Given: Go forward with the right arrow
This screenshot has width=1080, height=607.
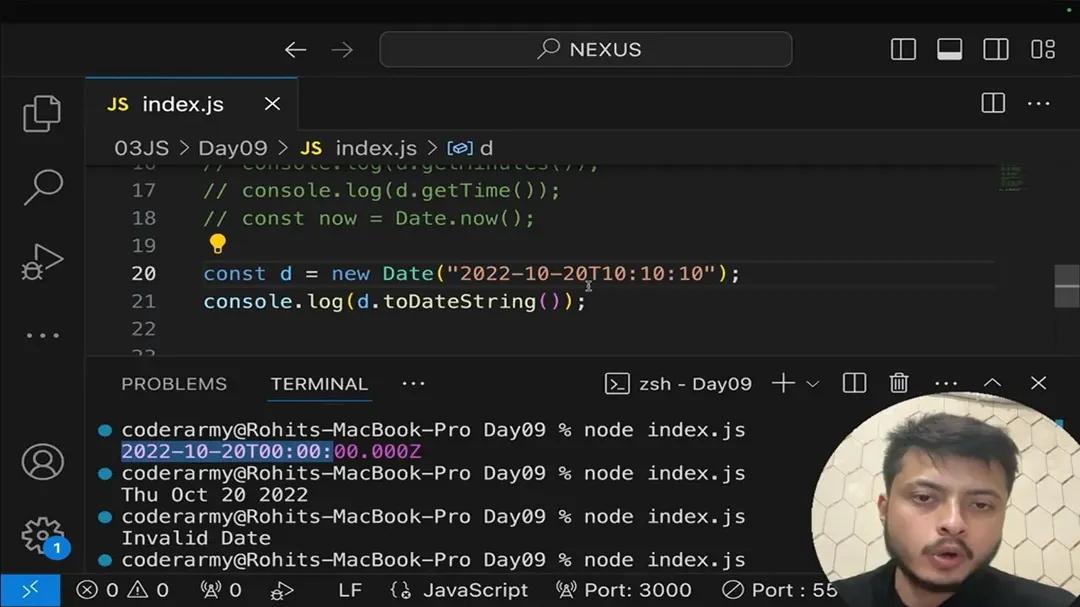Looking at the screenshot, I should [342, 50].
